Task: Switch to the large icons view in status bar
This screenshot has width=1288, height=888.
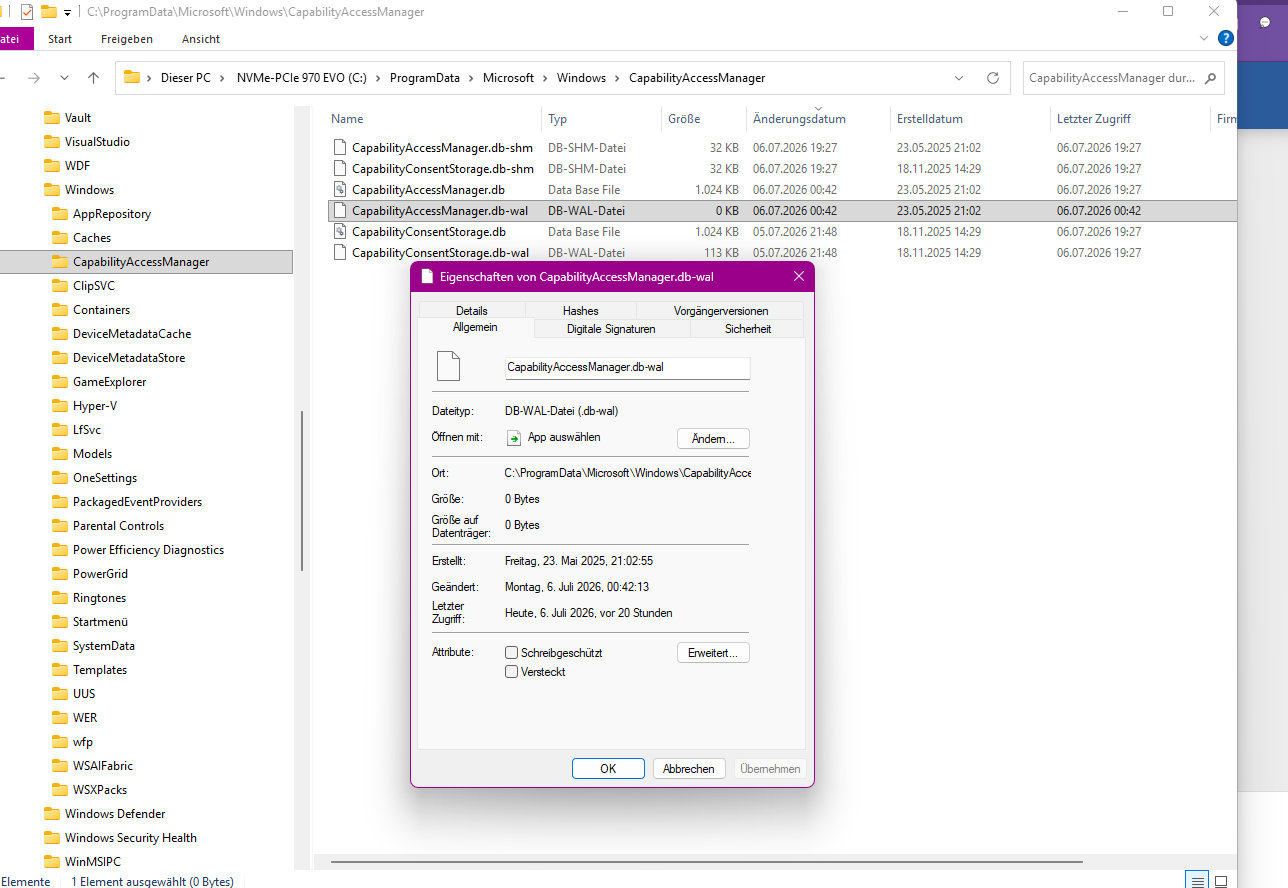Action: point(1221,881)
